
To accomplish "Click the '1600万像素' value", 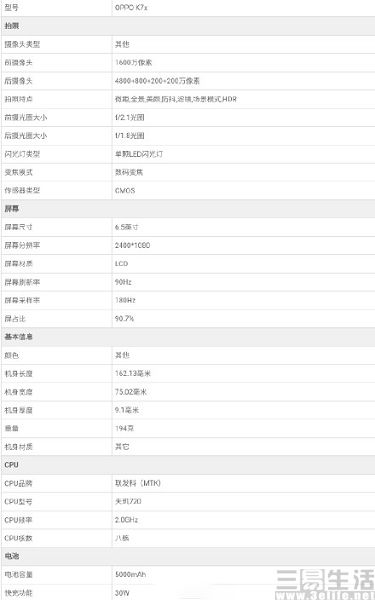I will [134, 62].
